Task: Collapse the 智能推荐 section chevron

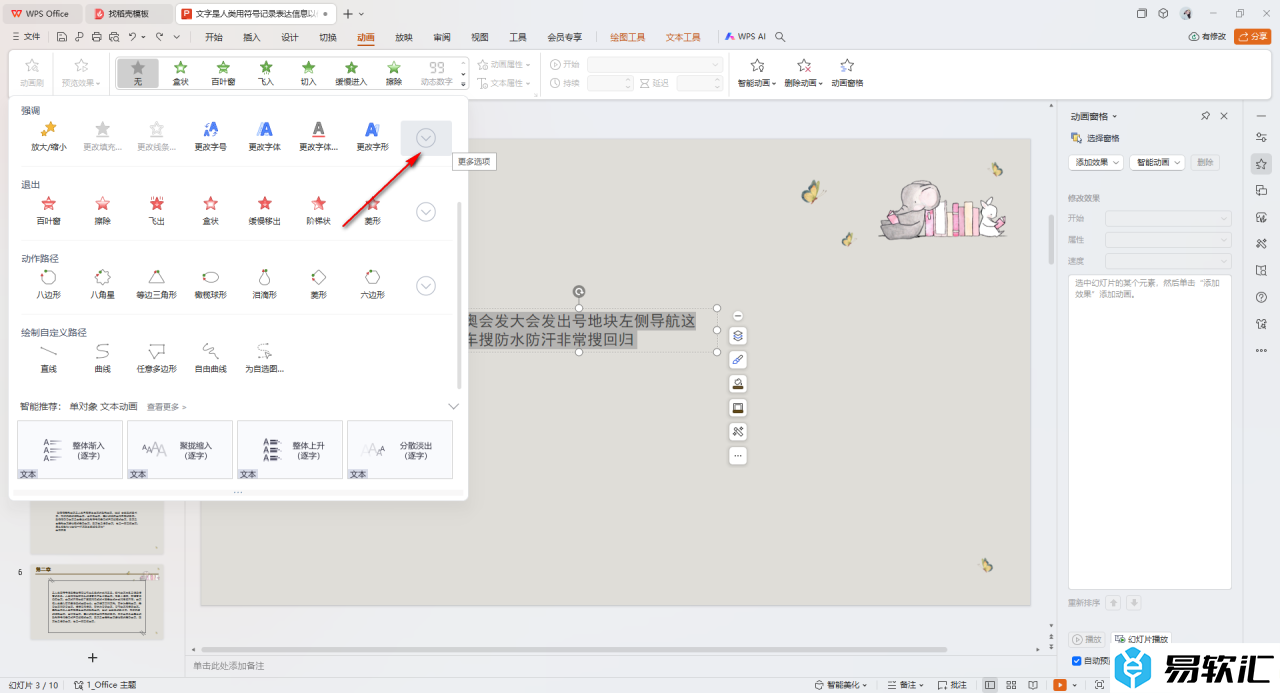Action: [453, 407]
